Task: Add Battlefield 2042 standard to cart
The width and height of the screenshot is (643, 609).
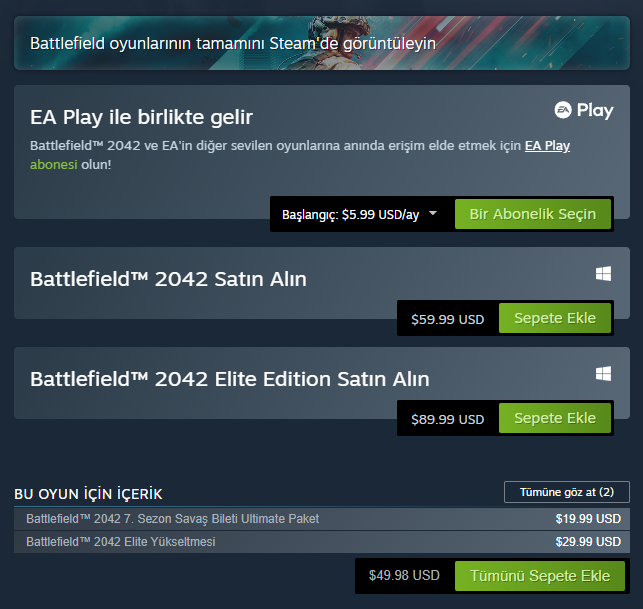Action: coord(555,318)
